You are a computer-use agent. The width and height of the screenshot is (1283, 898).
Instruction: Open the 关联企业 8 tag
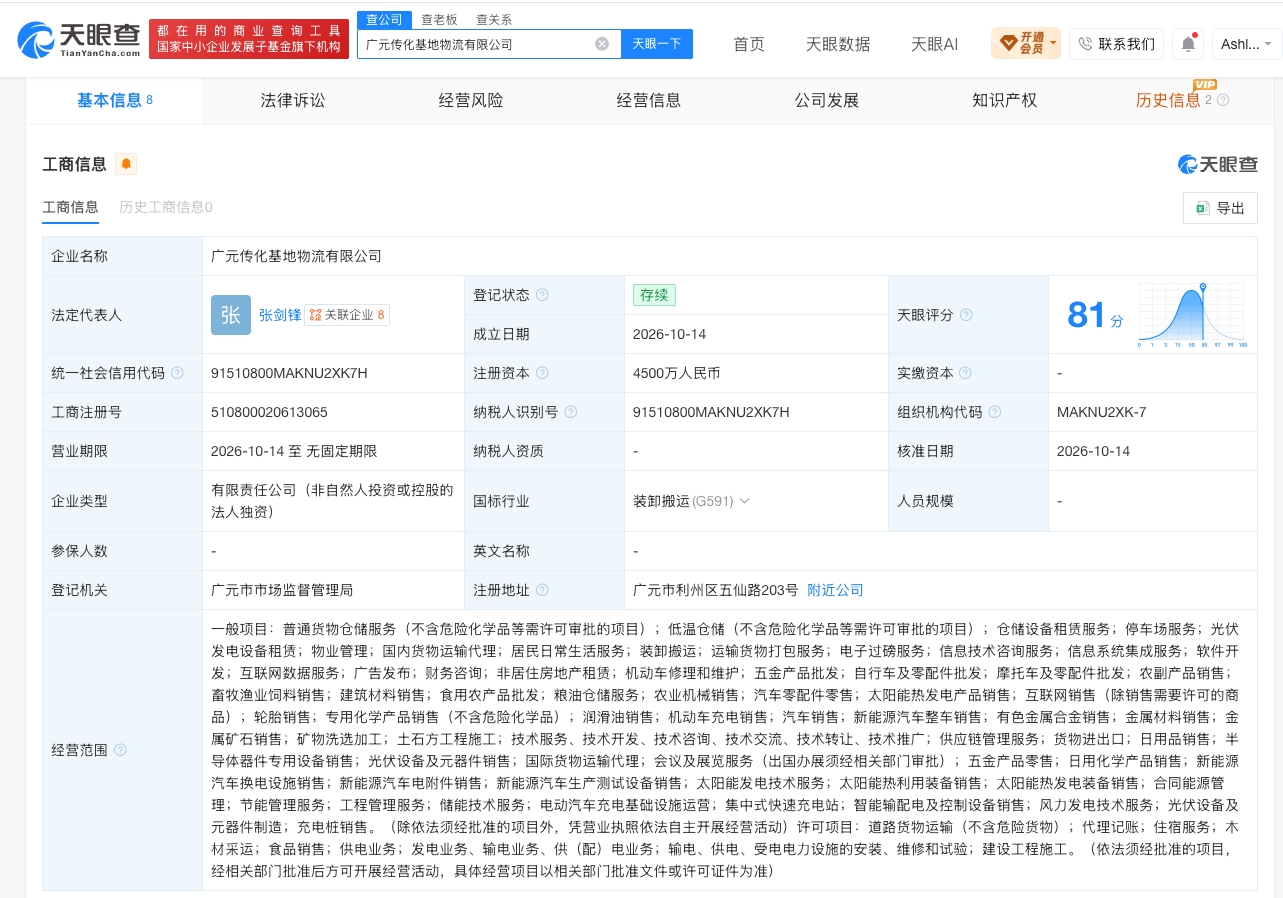[347, 315]
